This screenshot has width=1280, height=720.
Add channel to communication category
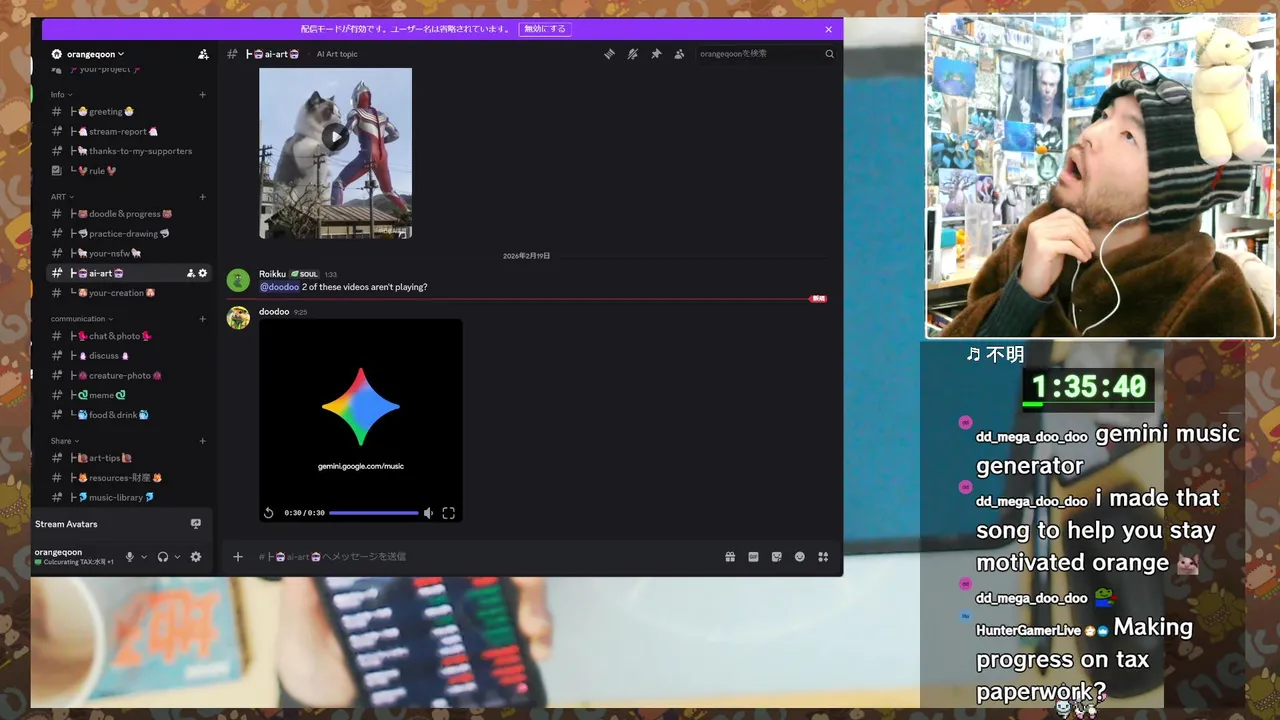[203, 319]
